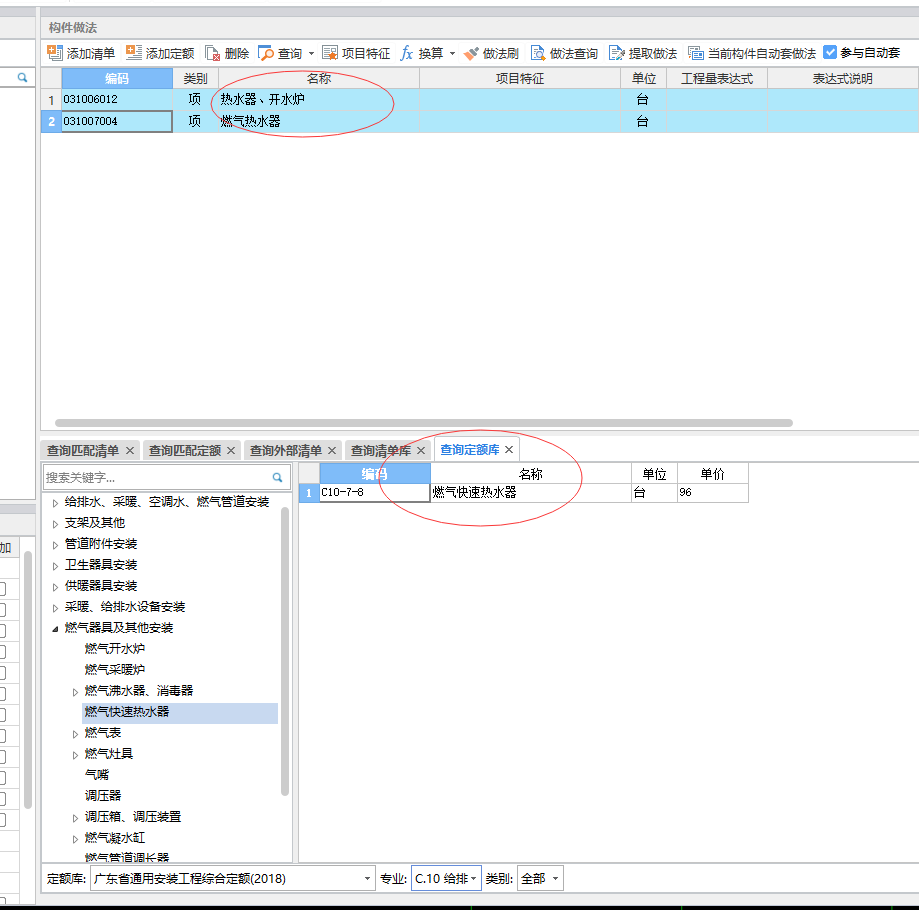This screenshot has height=910, width=919.
Task: Click the 换算 fx icon
Action: tap(406, 53)
